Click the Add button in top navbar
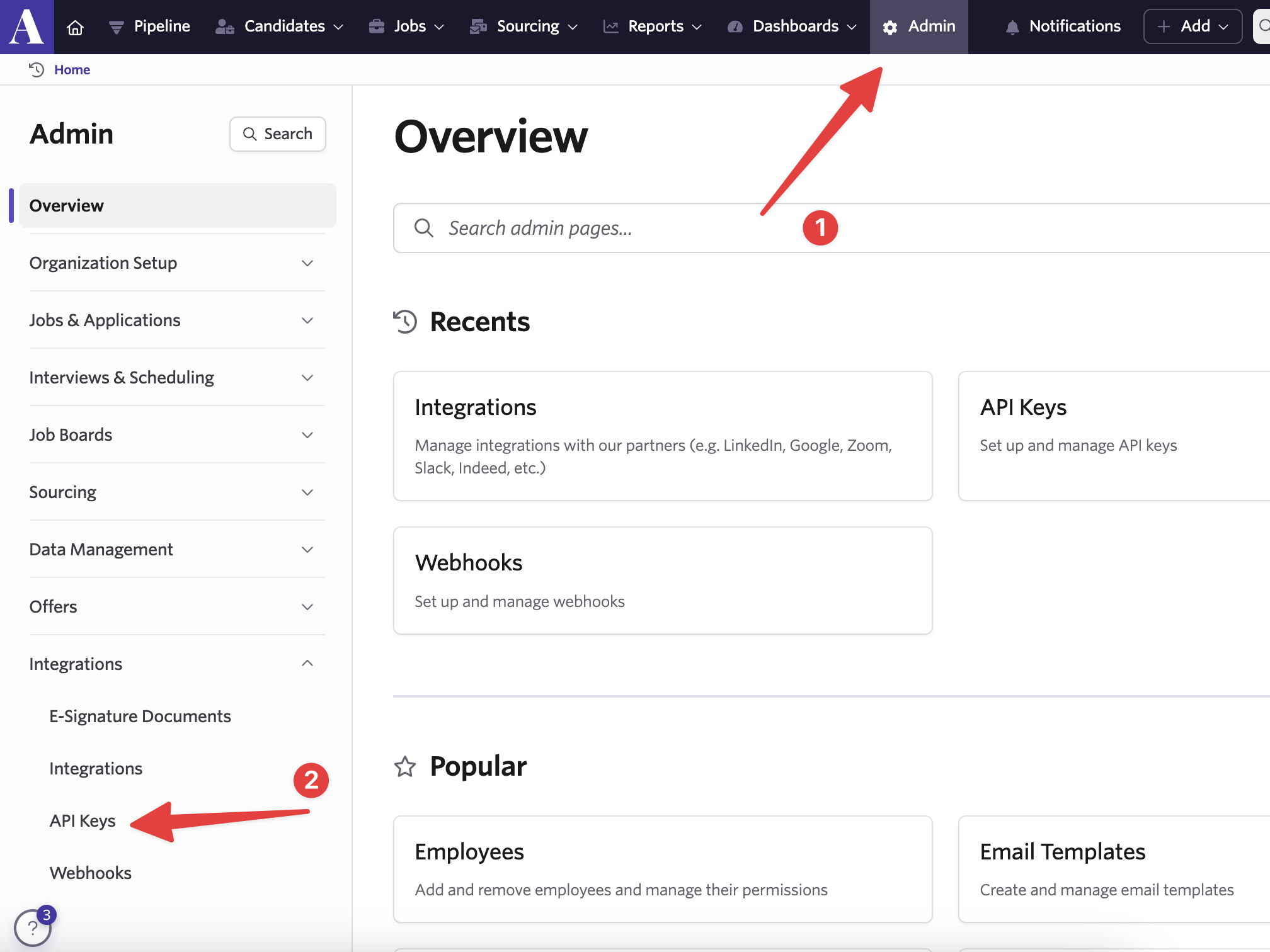The width and height of the screenshot is (1270, 952). [1193, 26]
